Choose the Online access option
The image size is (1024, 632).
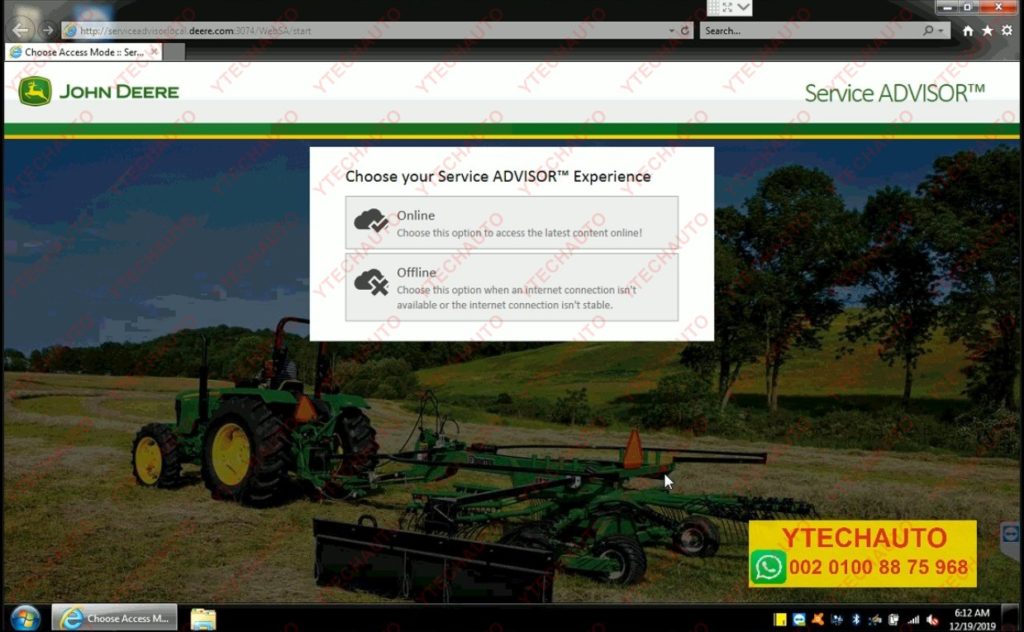click(511, 223)
